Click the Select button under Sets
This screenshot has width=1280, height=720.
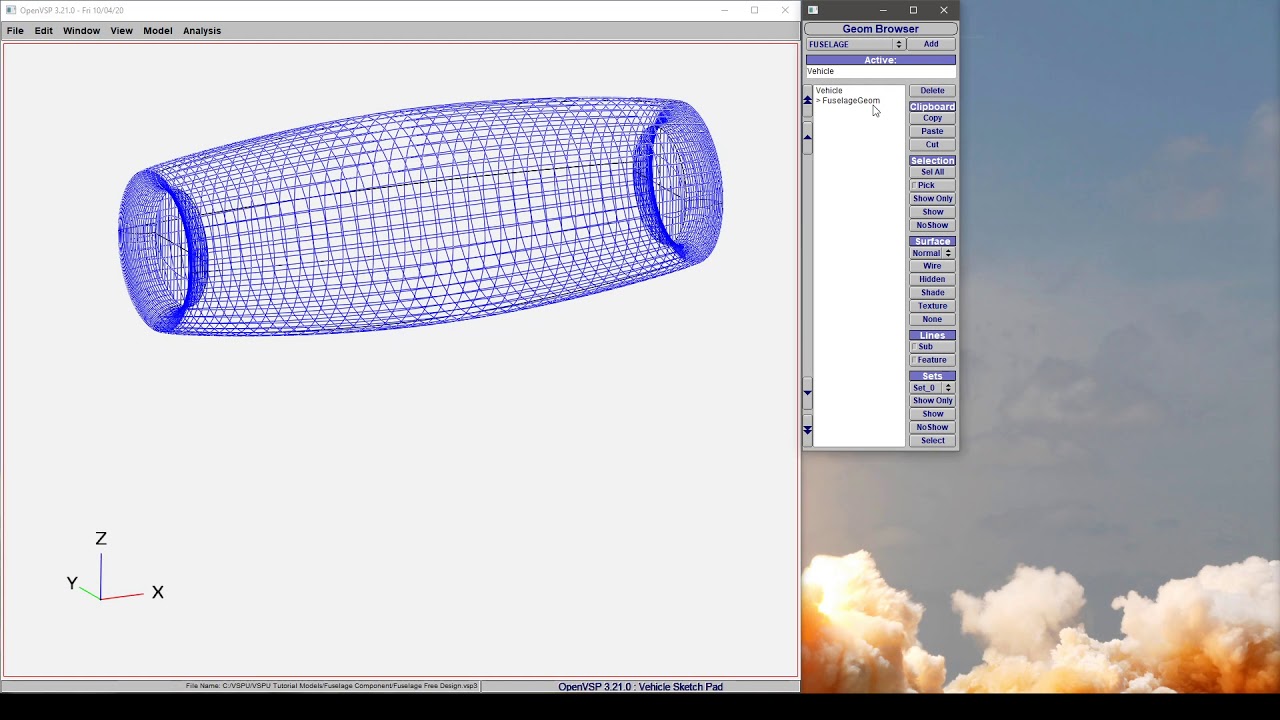point(932,441)
